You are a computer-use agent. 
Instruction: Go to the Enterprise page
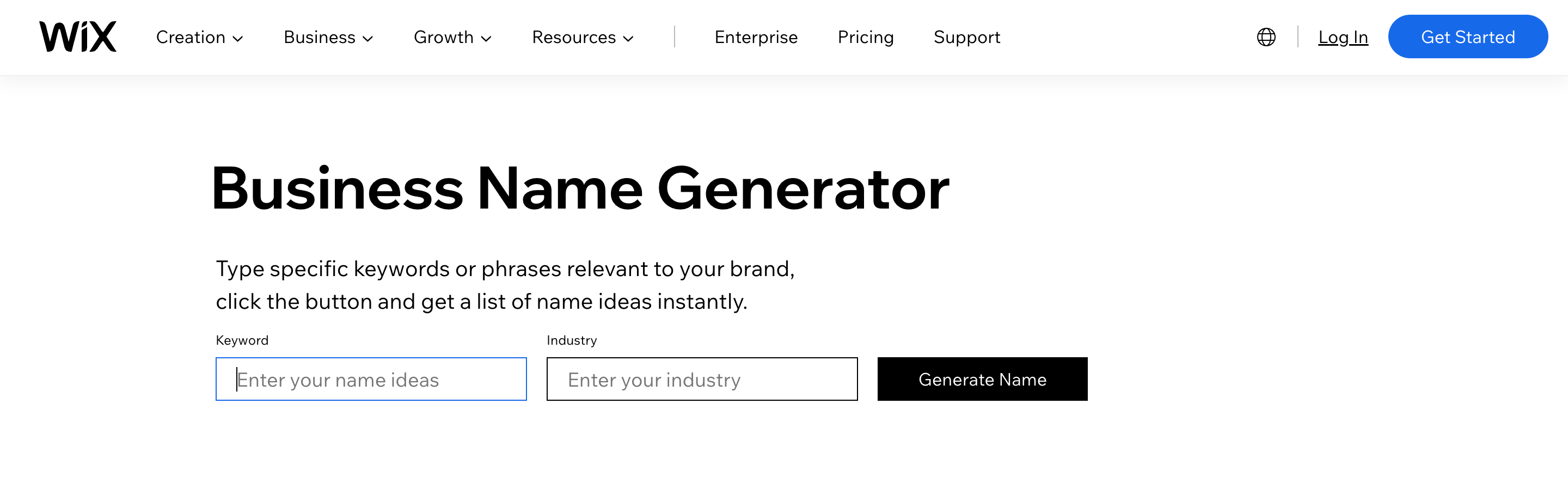coord(755,37)
